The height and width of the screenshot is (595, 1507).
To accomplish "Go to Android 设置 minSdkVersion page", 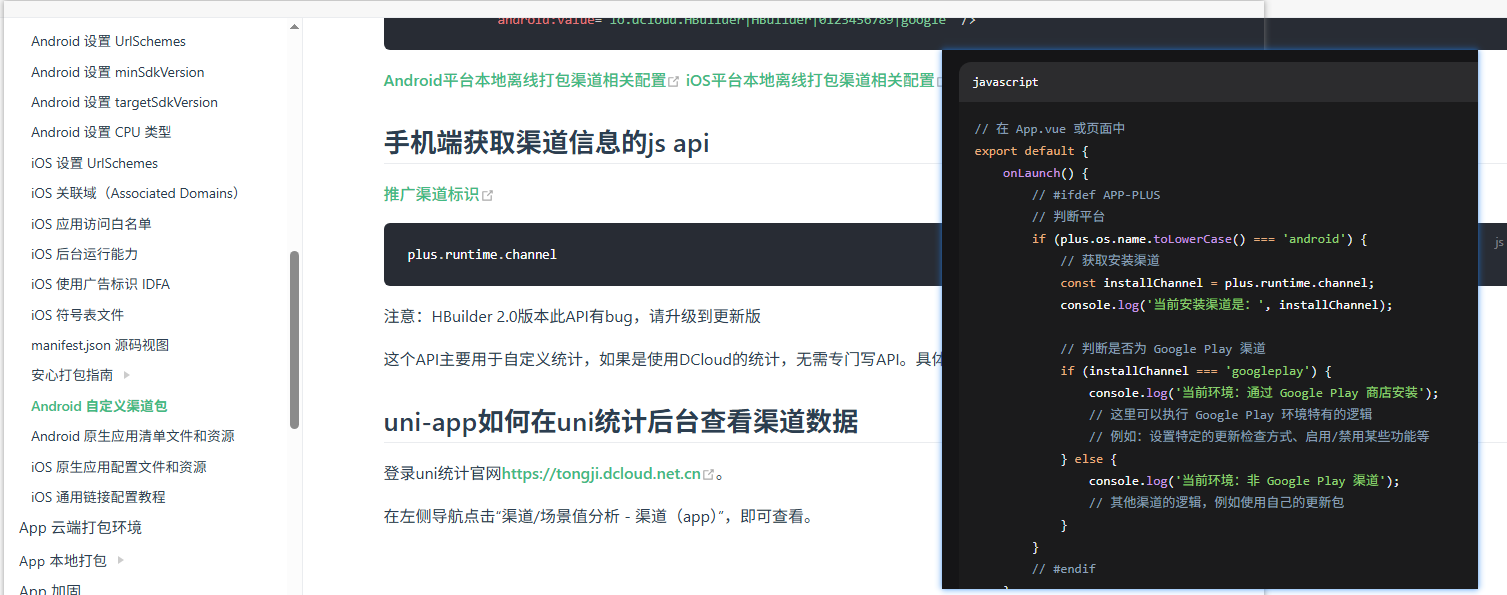I will tap(117, 72).
